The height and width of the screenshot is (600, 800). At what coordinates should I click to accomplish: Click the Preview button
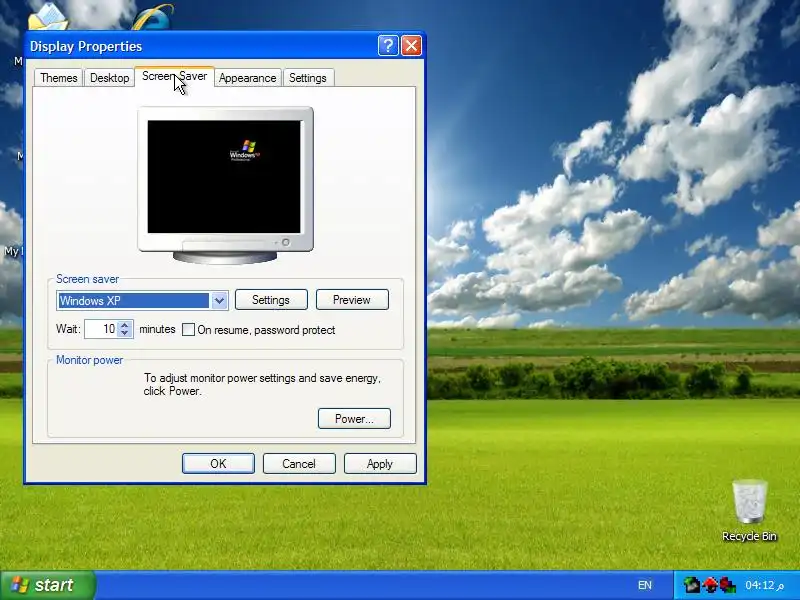(x=352, y=300)
